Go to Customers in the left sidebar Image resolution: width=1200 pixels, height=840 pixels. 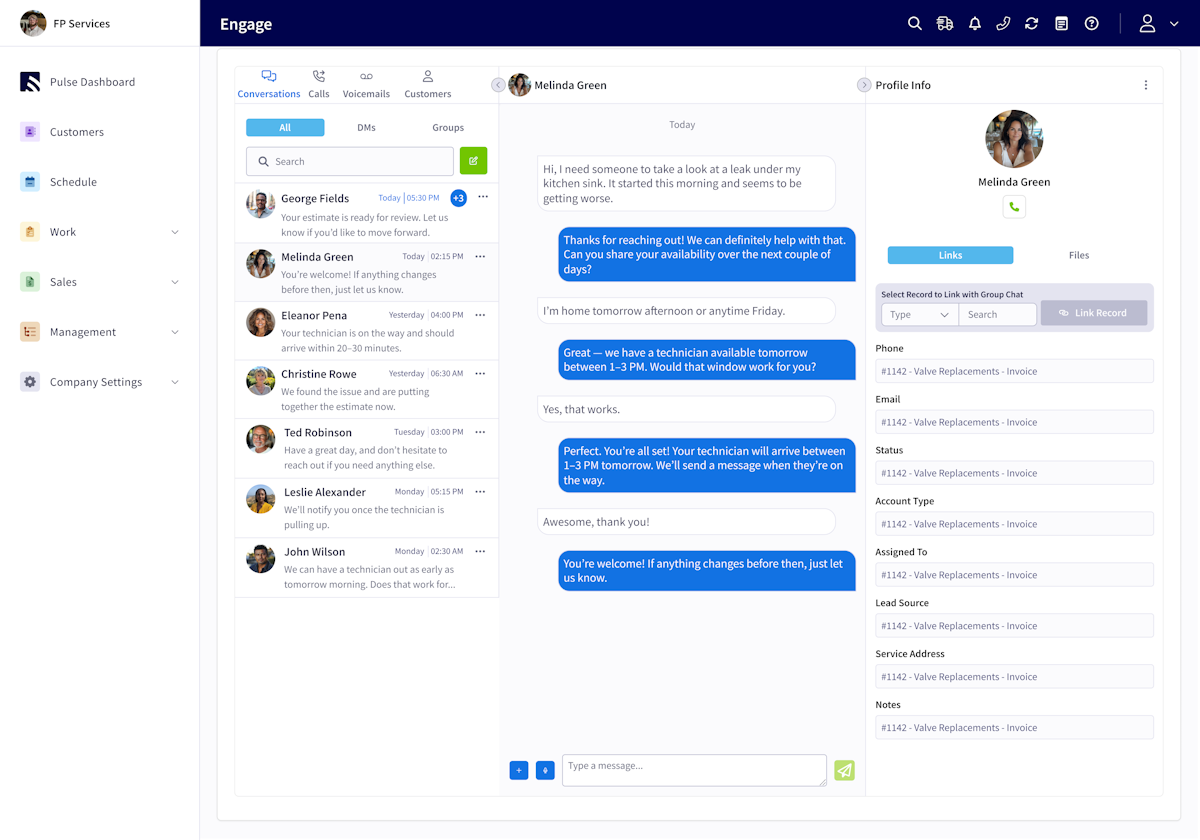(x=77, y=132)
